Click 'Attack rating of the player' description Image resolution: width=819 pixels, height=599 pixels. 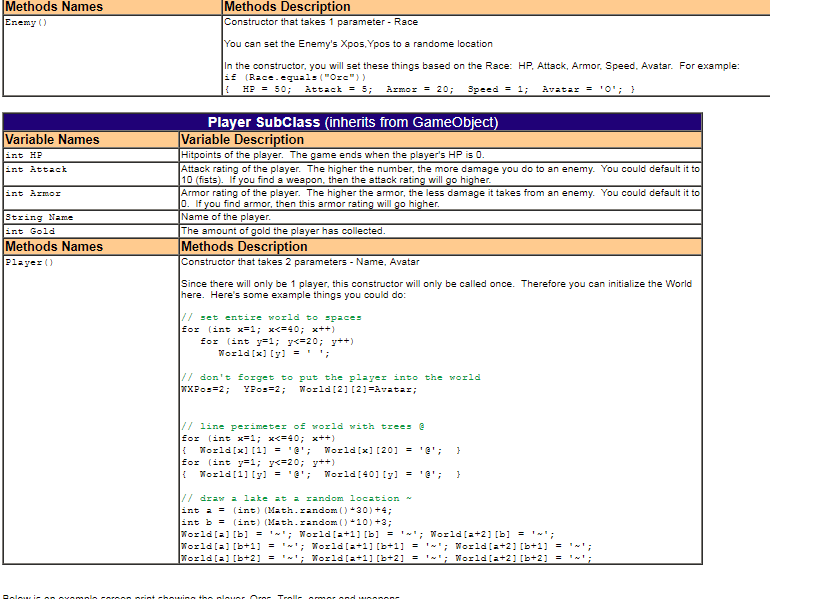[440, 174]
